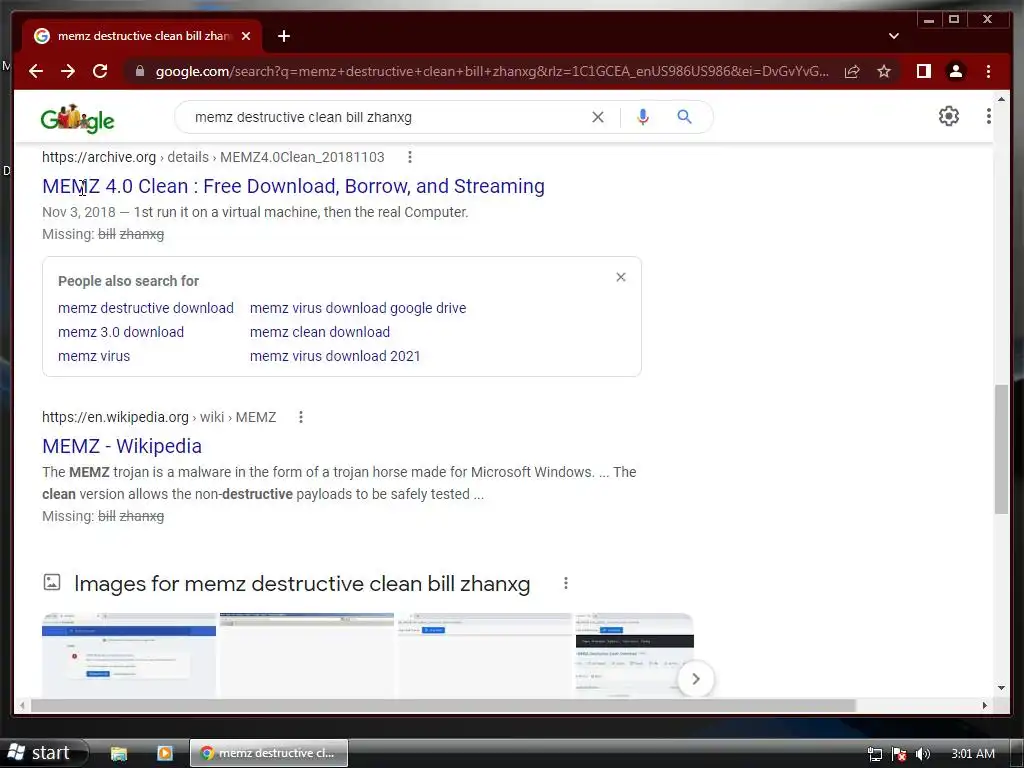1024x768 pixels.
Task: Open the Chrome profile menu
Action: 955,71
